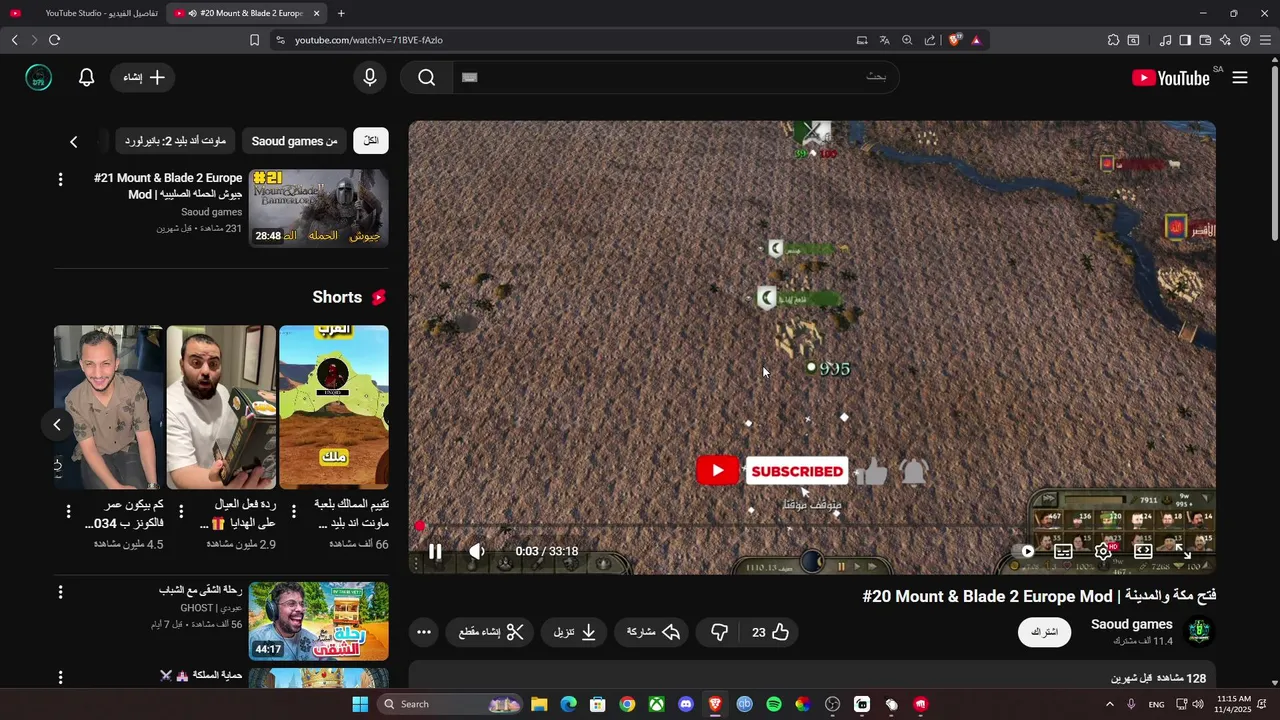Open Windows Start menu
This screenshot has width=1280, height=720.
click(x=360, y=704)
